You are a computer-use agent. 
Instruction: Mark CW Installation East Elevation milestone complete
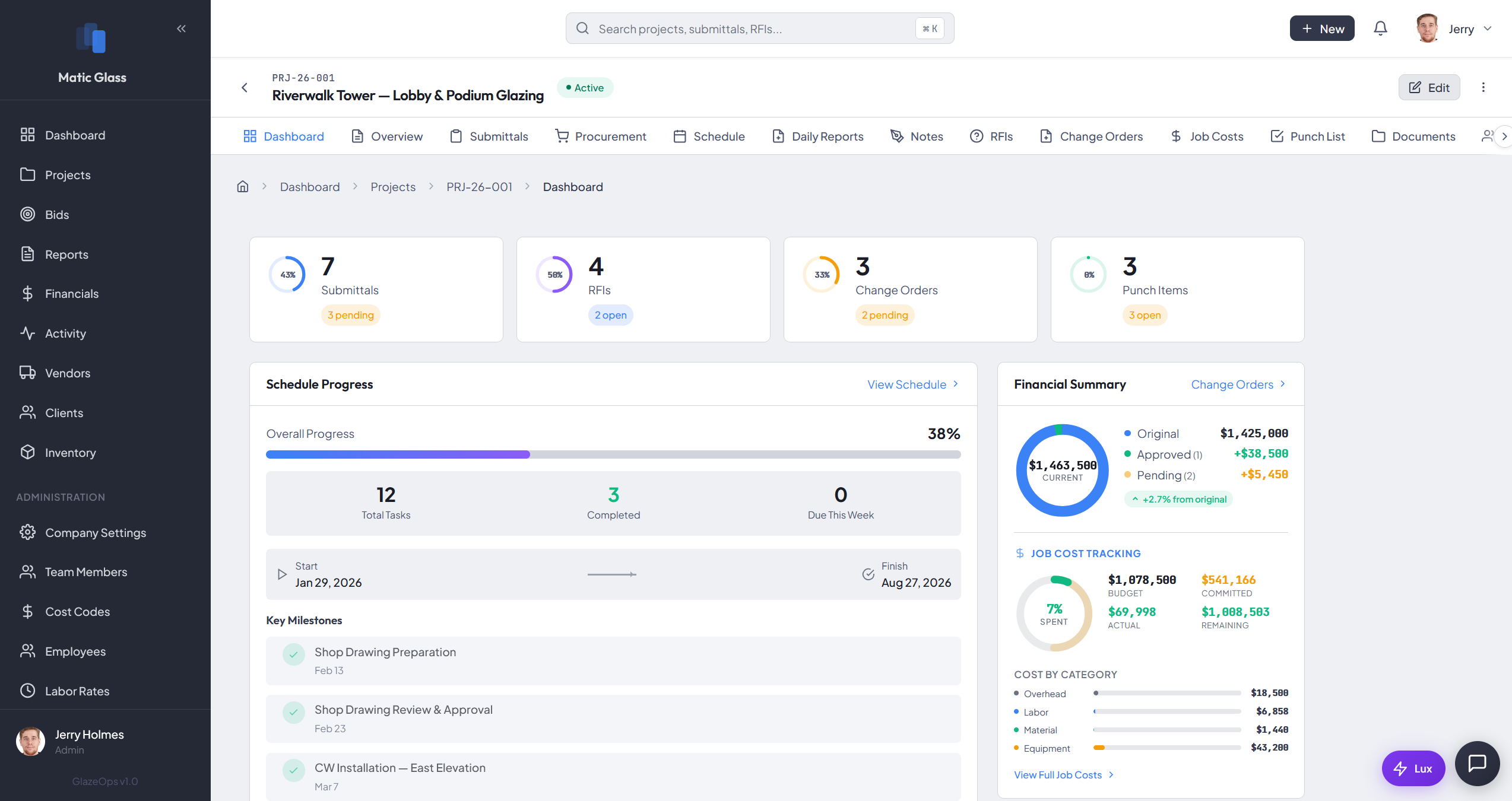[x=294, y=771]
